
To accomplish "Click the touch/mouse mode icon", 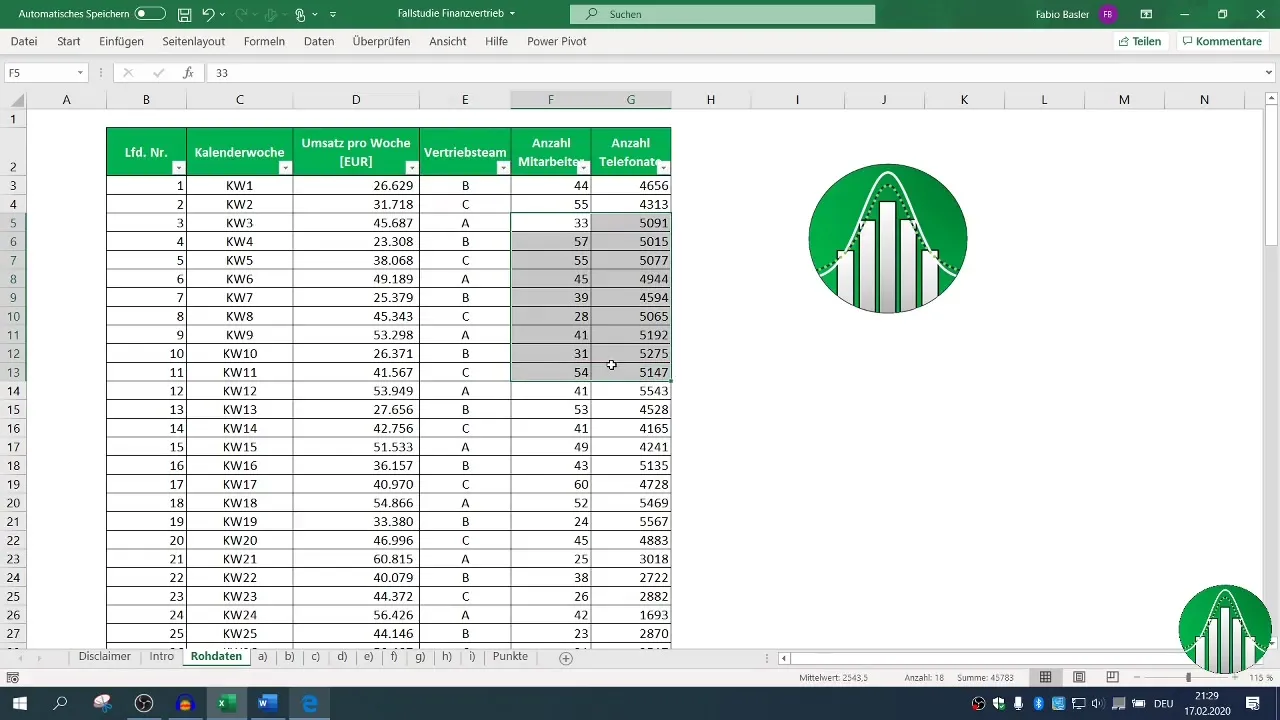I will tap(300, 15).
